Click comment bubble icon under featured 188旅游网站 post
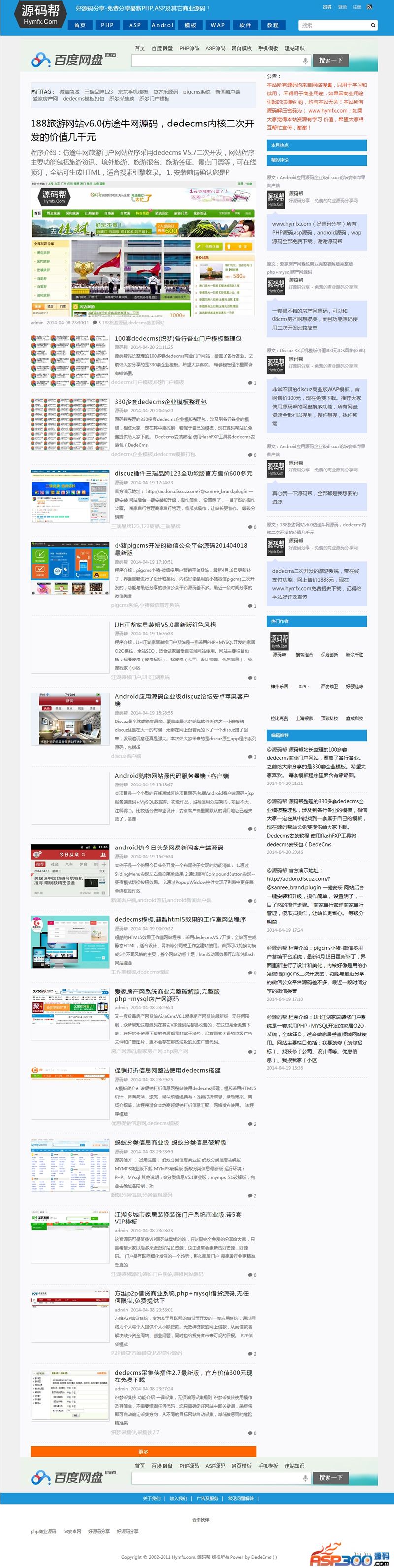The width and height of the screenshot is (394, 1568). tap(95, 323)
